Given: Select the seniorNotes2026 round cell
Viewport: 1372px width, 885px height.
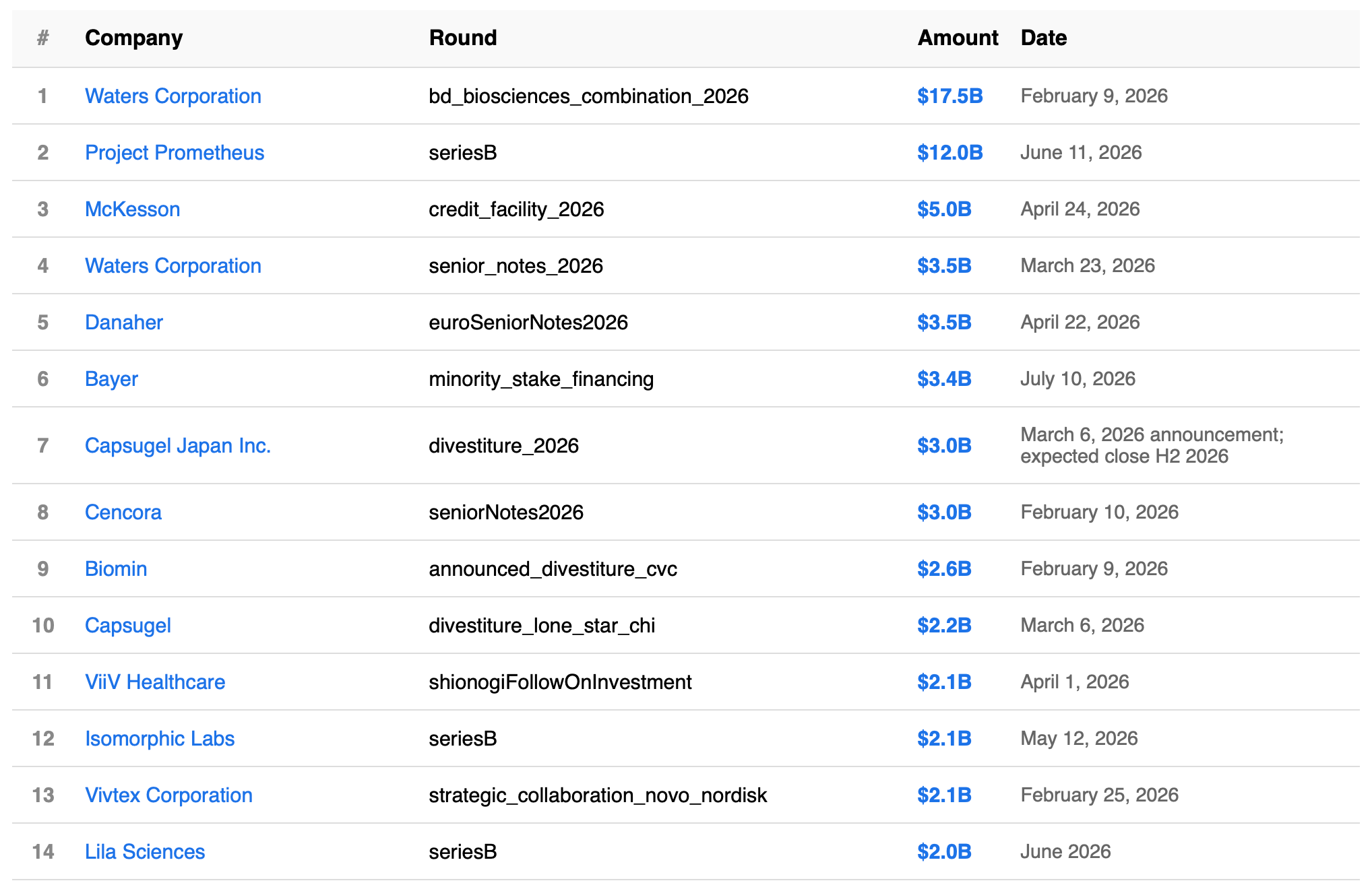Looking at the screenshot, I should (506, 513).
